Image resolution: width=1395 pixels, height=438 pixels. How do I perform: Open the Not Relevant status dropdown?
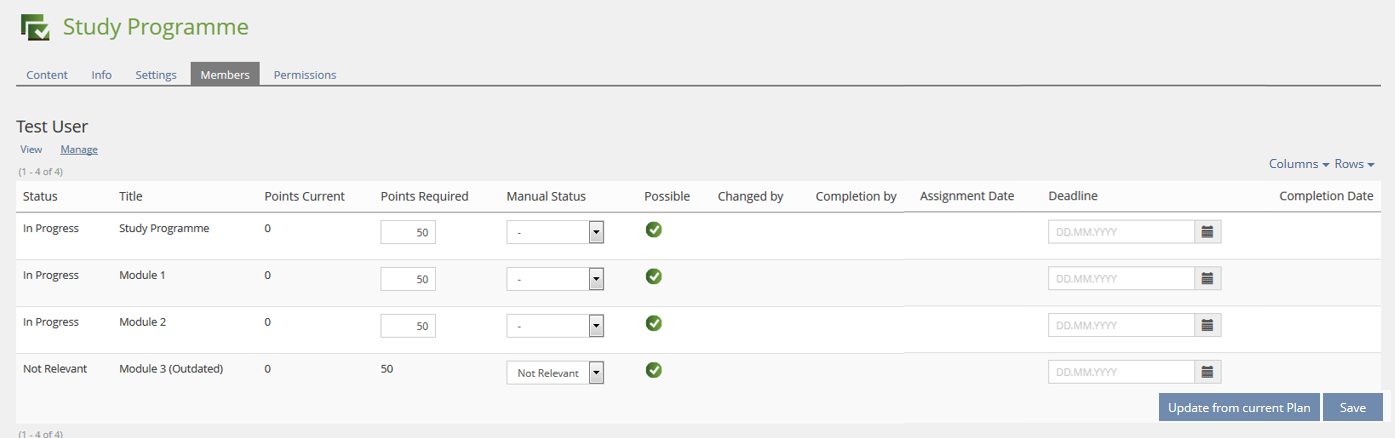[x=555, y=373]
